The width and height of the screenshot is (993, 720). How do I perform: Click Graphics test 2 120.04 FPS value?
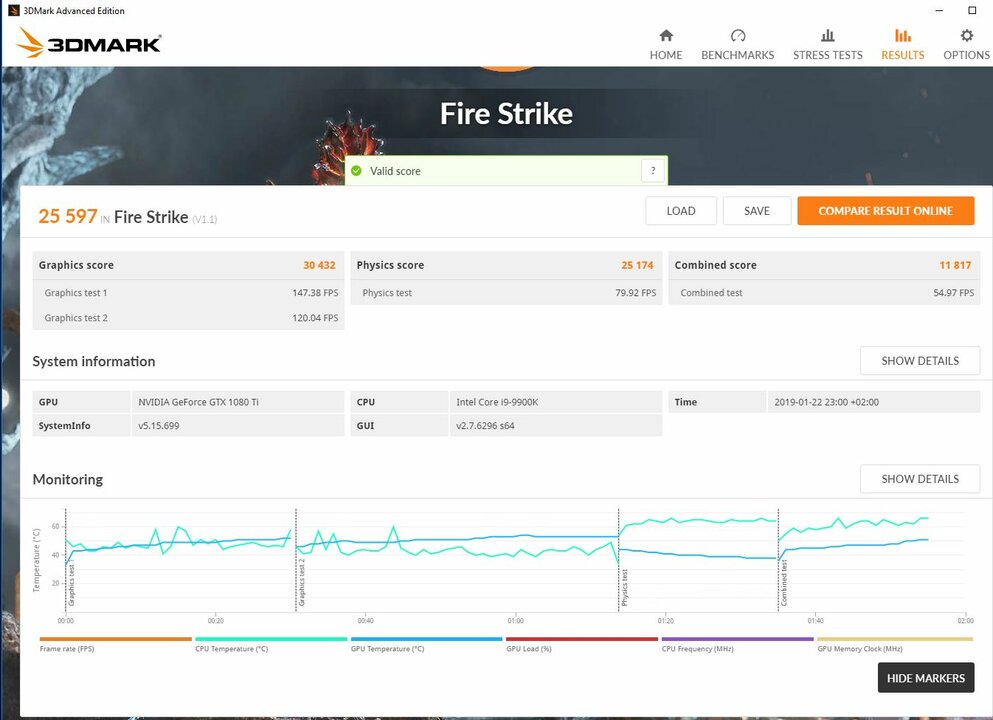point(315,318)
